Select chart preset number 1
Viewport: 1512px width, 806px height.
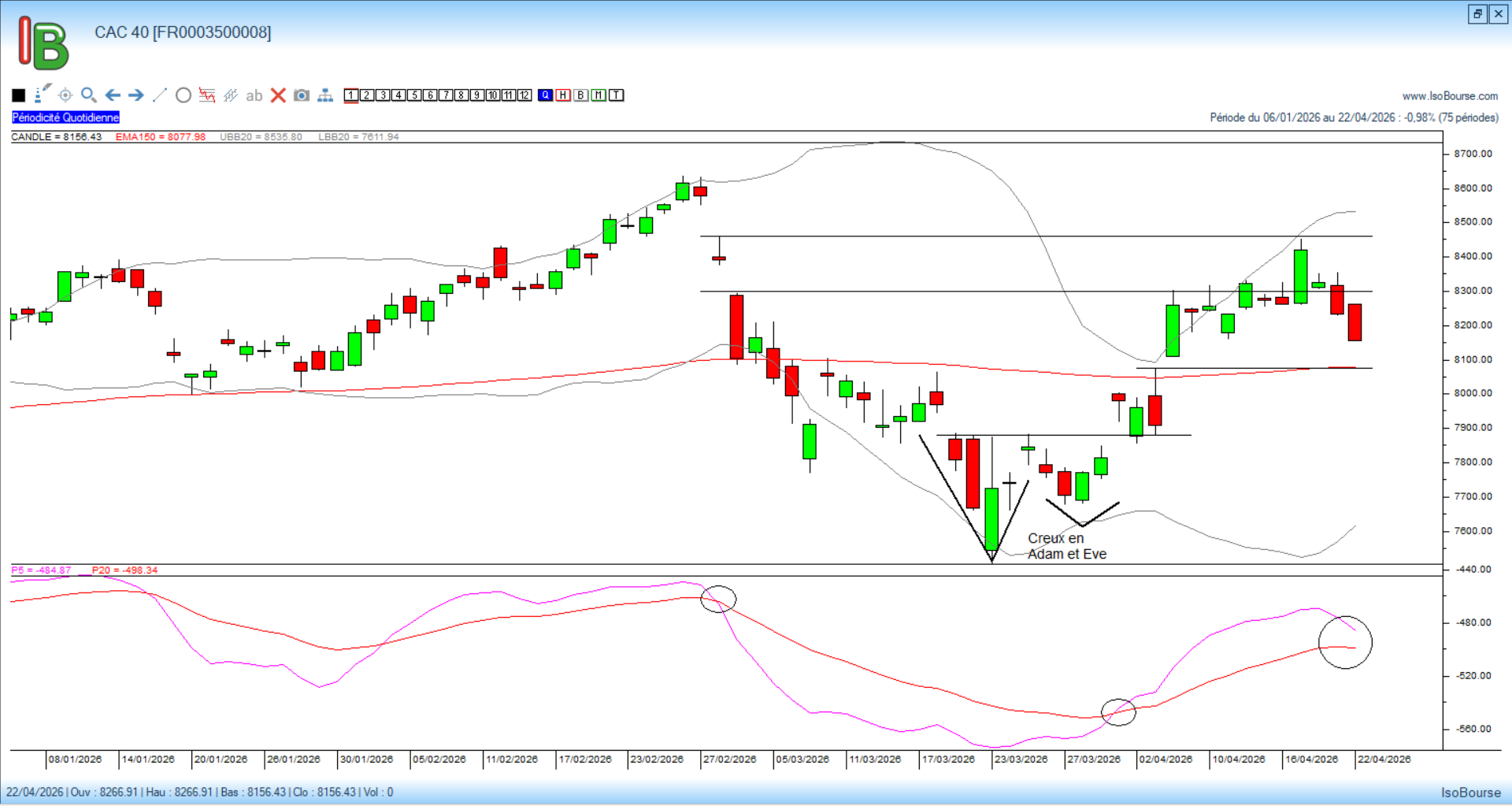tap(351, 95)
